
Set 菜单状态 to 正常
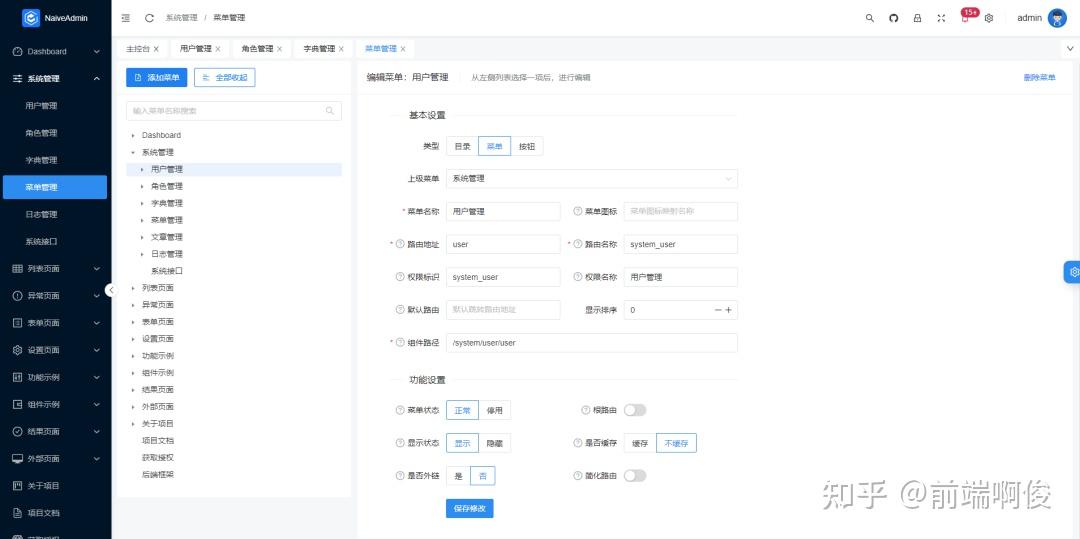[x=462, y=410]
